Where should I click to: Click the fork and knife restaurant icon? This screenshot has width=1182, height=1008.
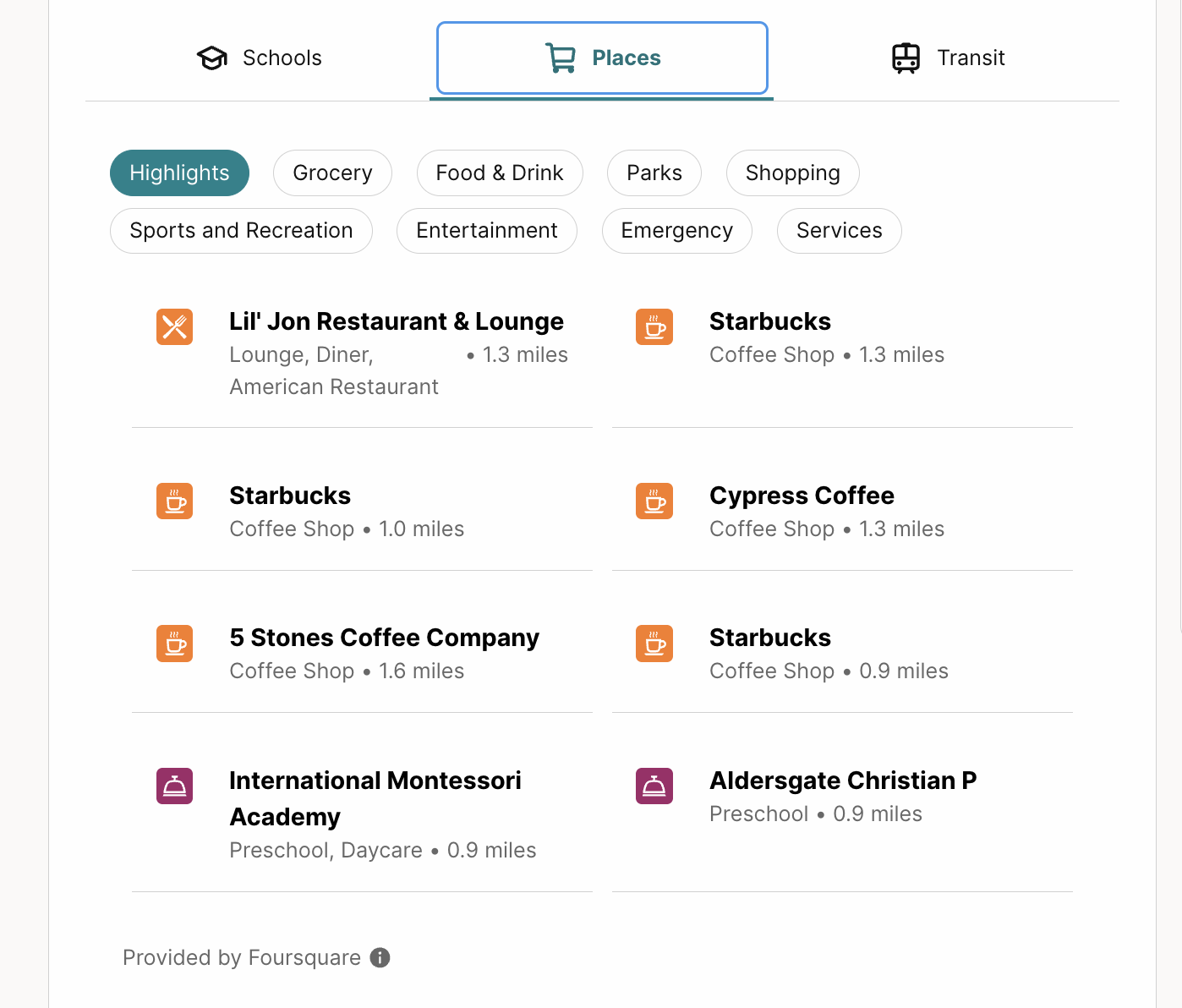tap(174, 326)
